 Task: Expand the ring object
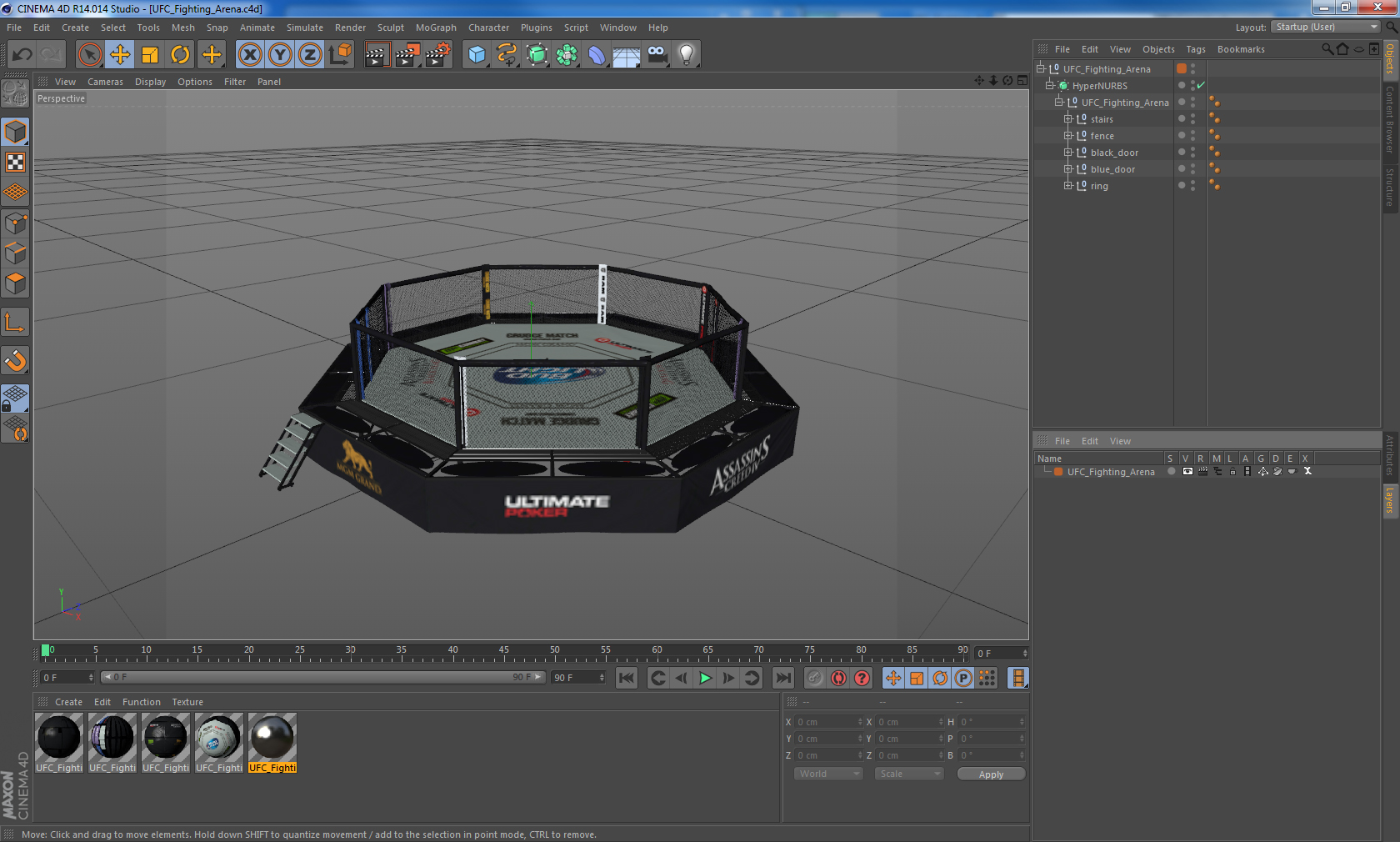(x=1068, y=186)
